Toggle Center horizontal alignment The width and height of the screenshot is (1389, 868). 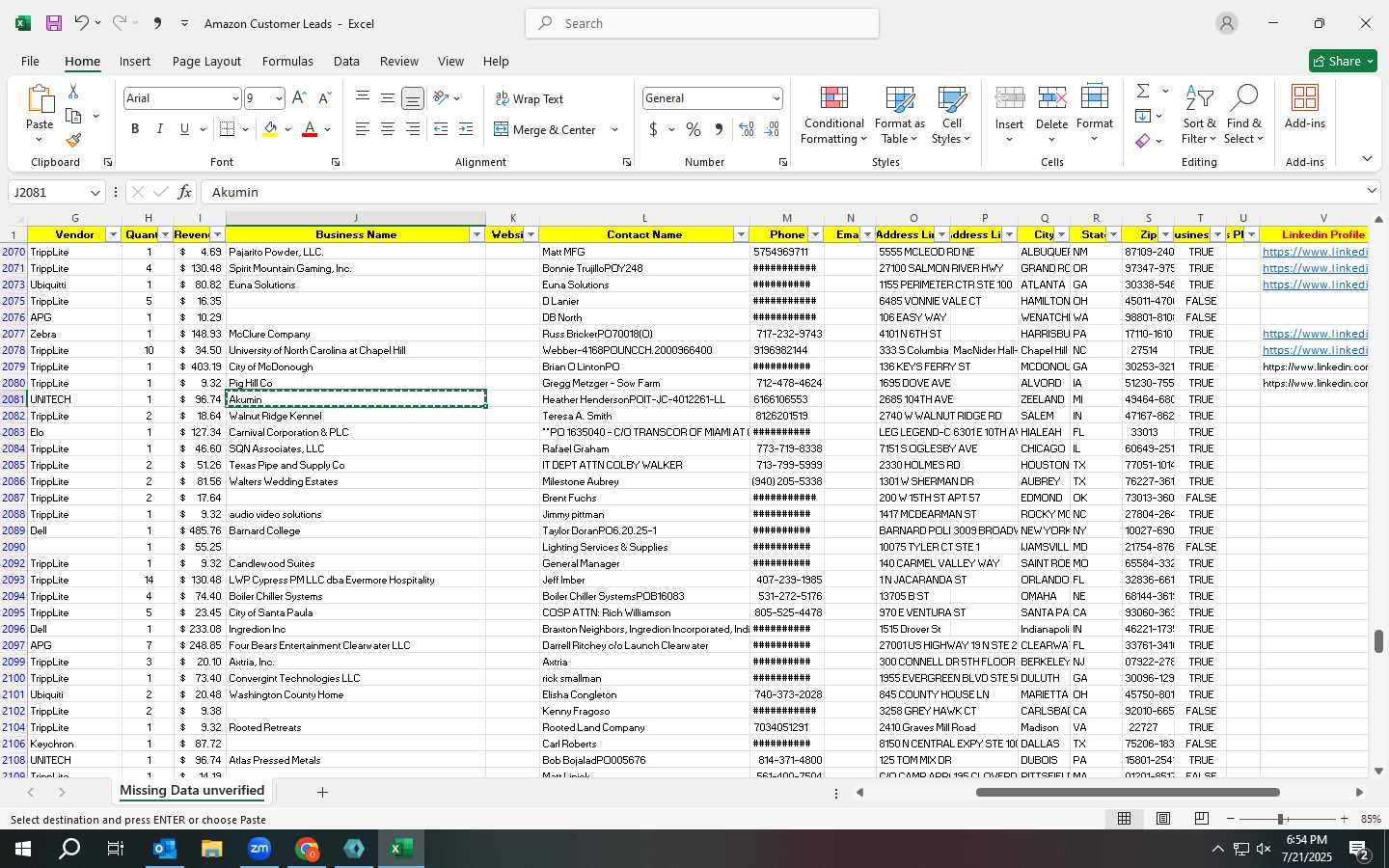pyautogui.click(x=387, y=129)
